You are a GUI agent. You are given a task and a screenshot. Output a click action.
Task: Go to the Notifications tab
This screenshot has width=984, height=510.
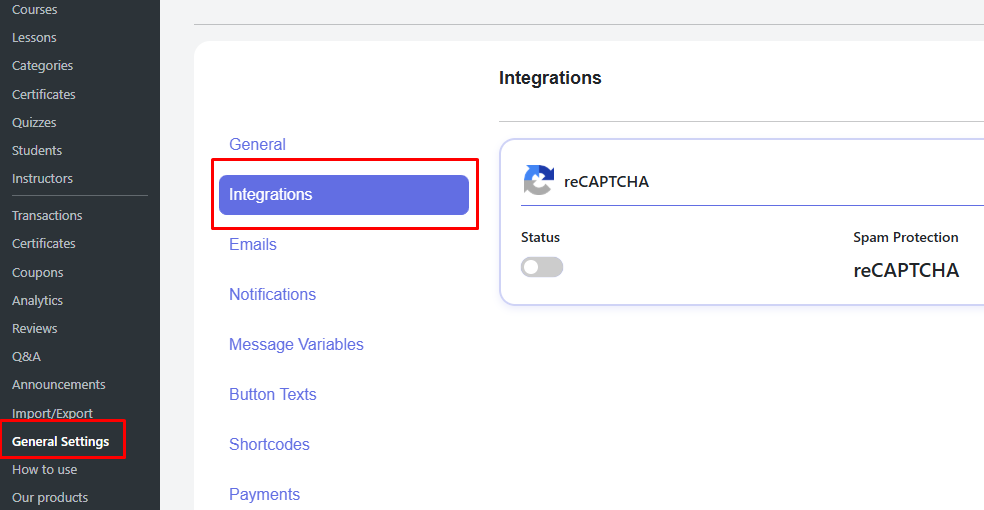tap(272, 294)
